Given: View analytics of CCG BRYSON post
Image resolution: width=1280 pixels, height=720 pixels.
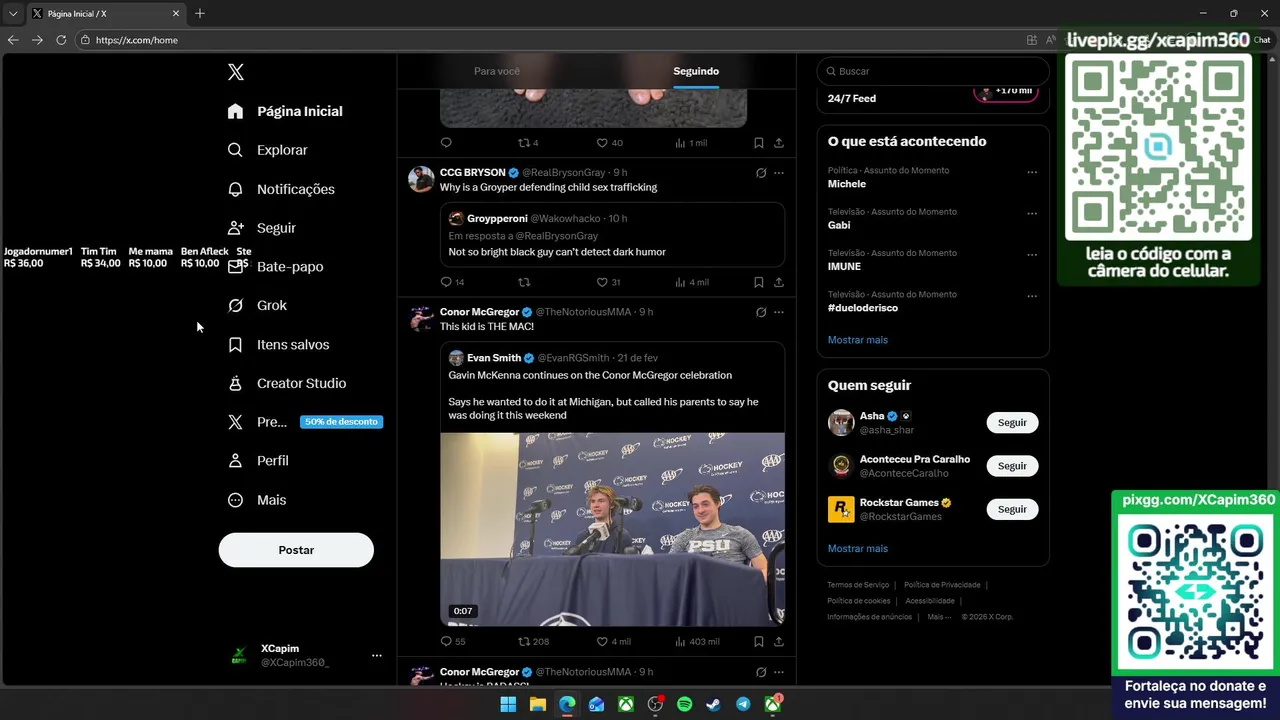Looking at the screenshot, I should (x=692, y=282).
